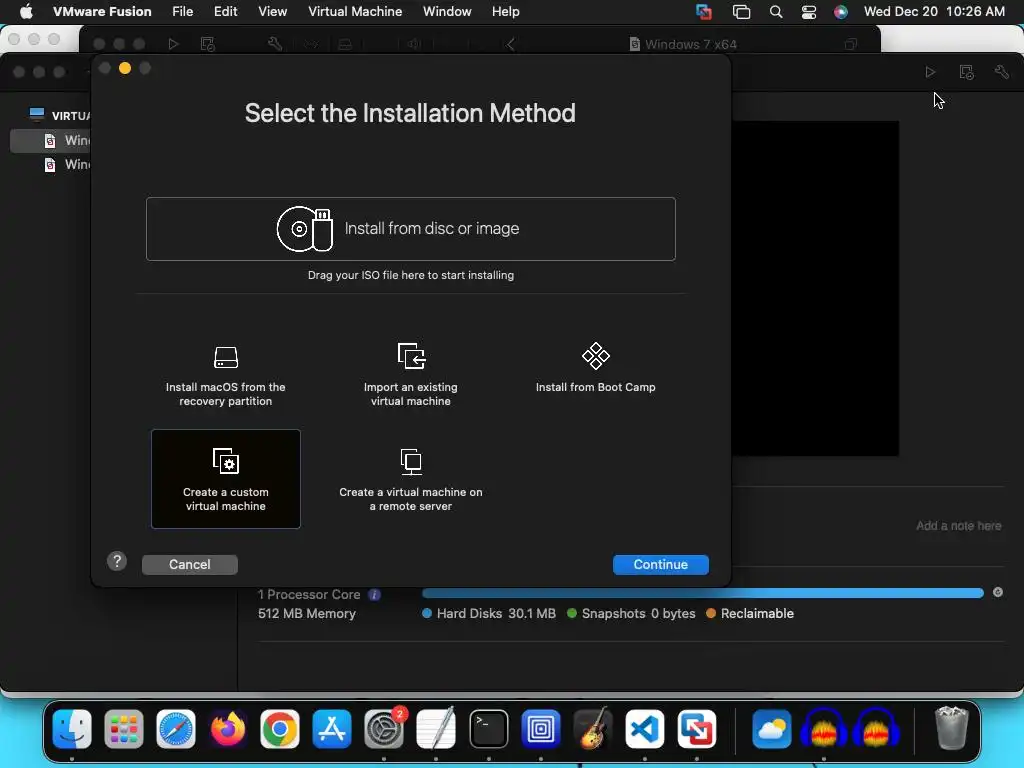1024x768 pixels.
Task: Open Spotlight search in the menu bar
Action: click(x=776, y=11)
